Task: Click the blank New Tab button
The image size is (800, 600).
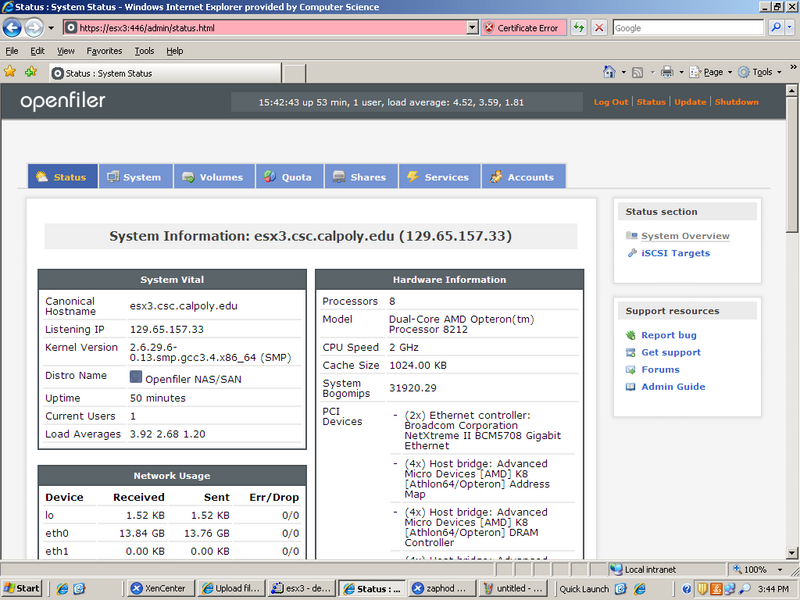Action: (x=294, y=73)
